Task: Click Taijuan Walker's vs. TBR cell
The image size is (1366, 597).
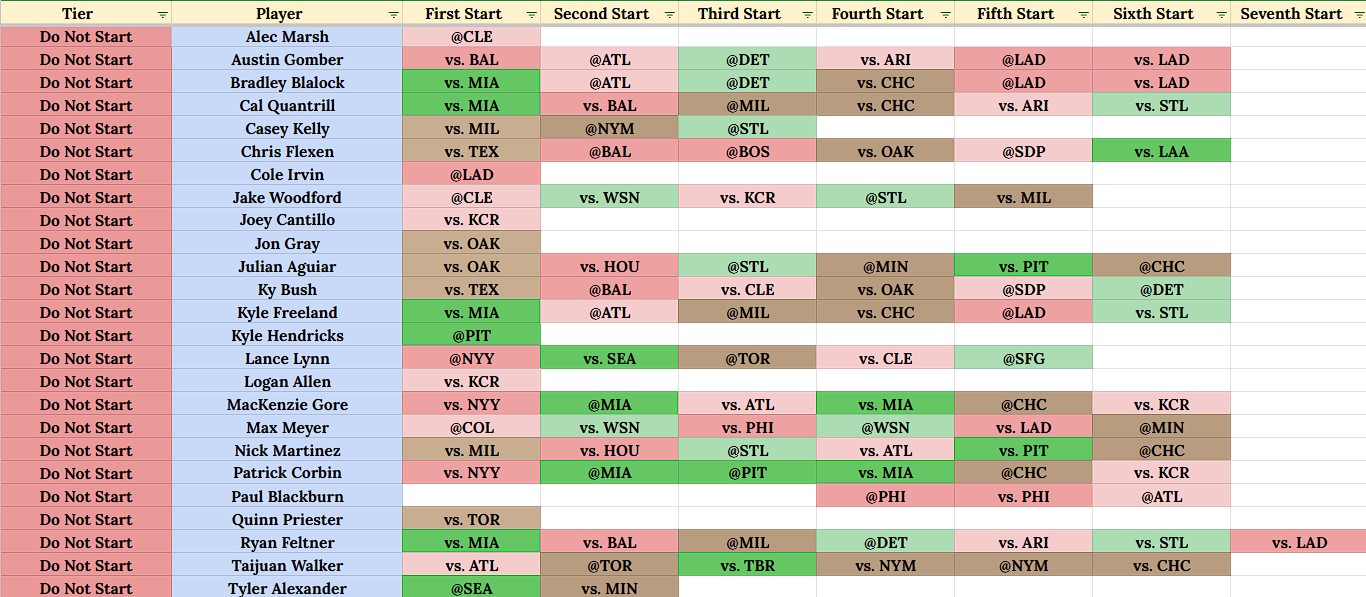Action: tap(747, 566)
